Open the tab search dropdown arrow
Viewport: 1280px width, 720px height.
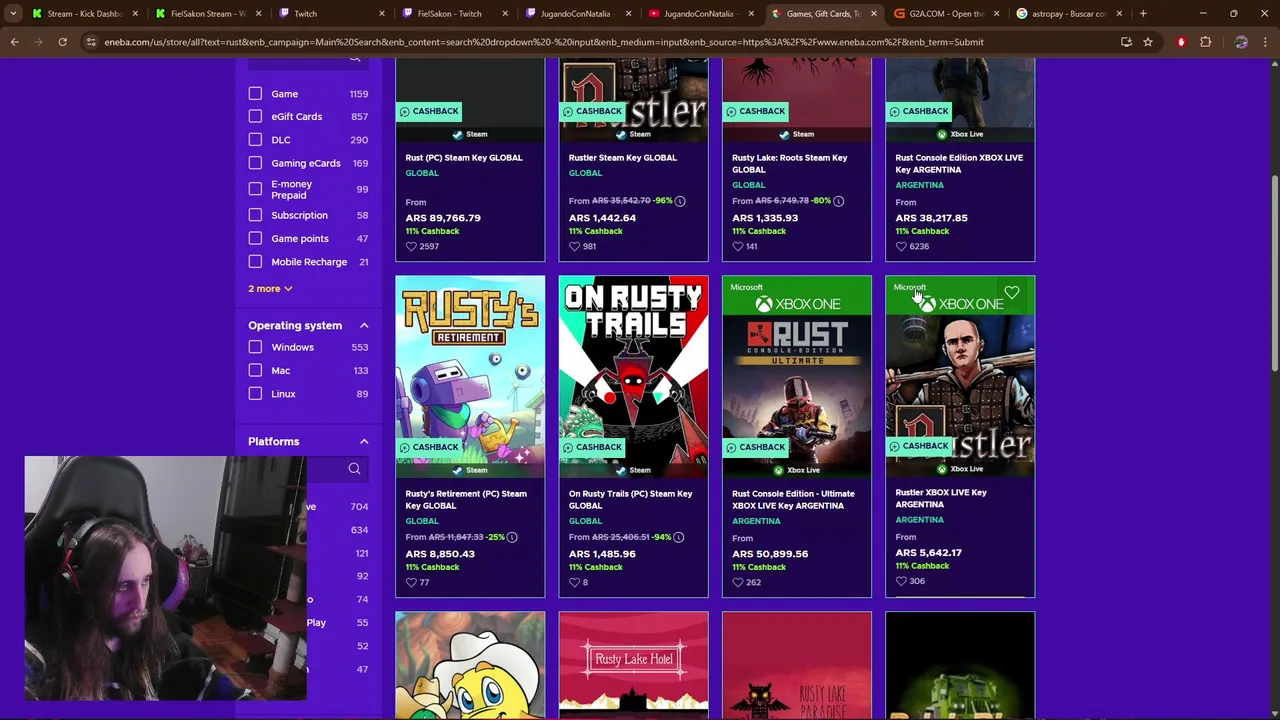13,14
